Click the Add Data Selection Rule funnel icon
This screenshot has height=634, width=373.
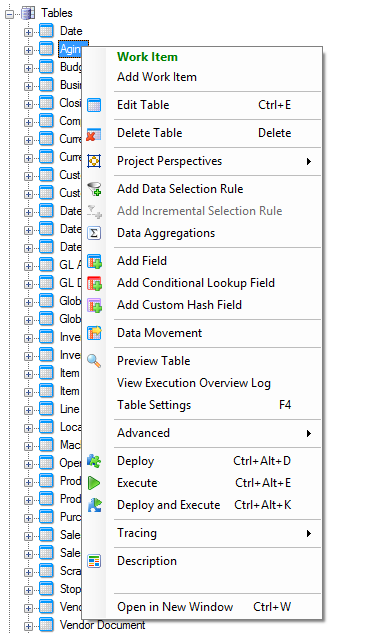(95, 189)
